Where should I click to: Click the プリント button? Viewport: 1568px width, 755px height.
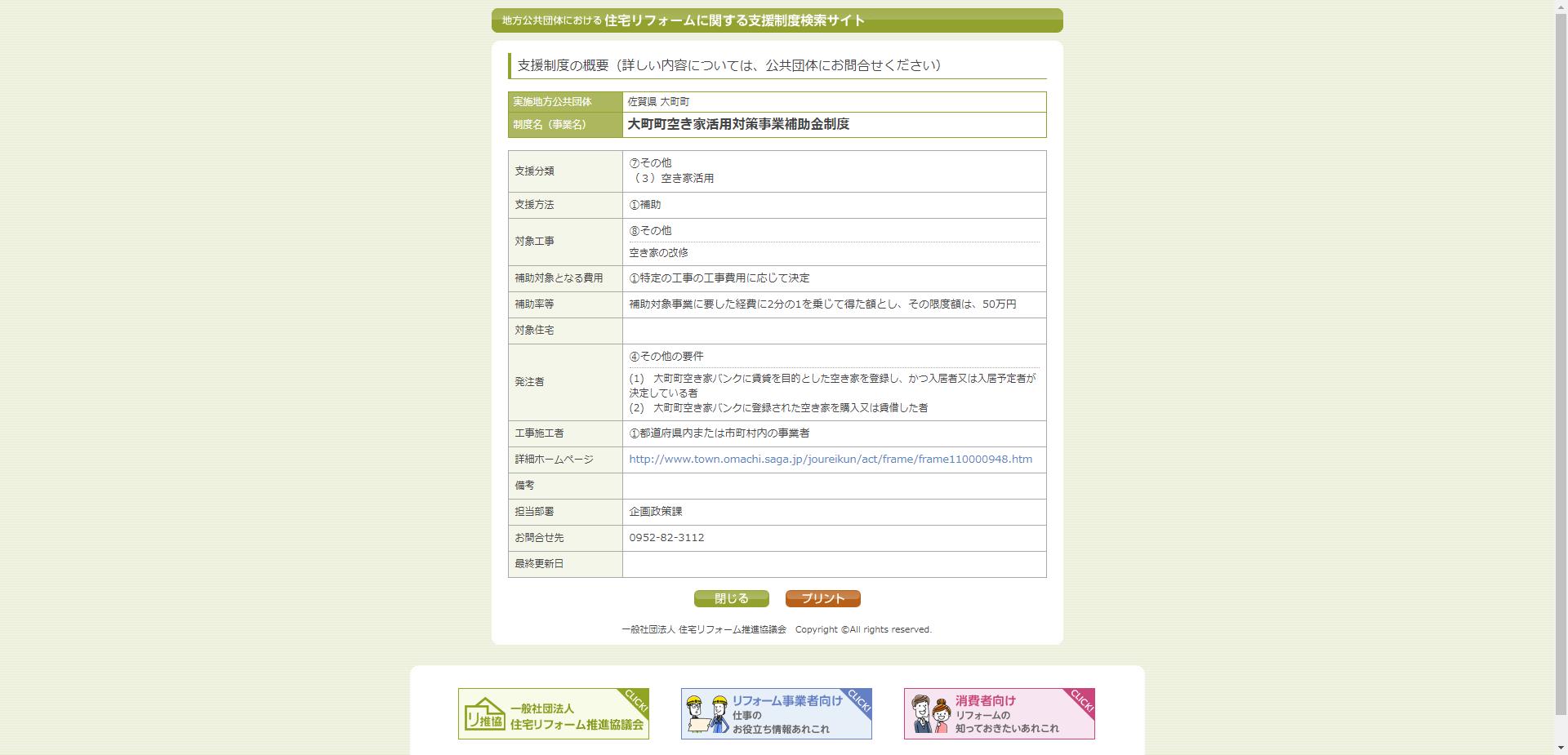coord(822,598)
